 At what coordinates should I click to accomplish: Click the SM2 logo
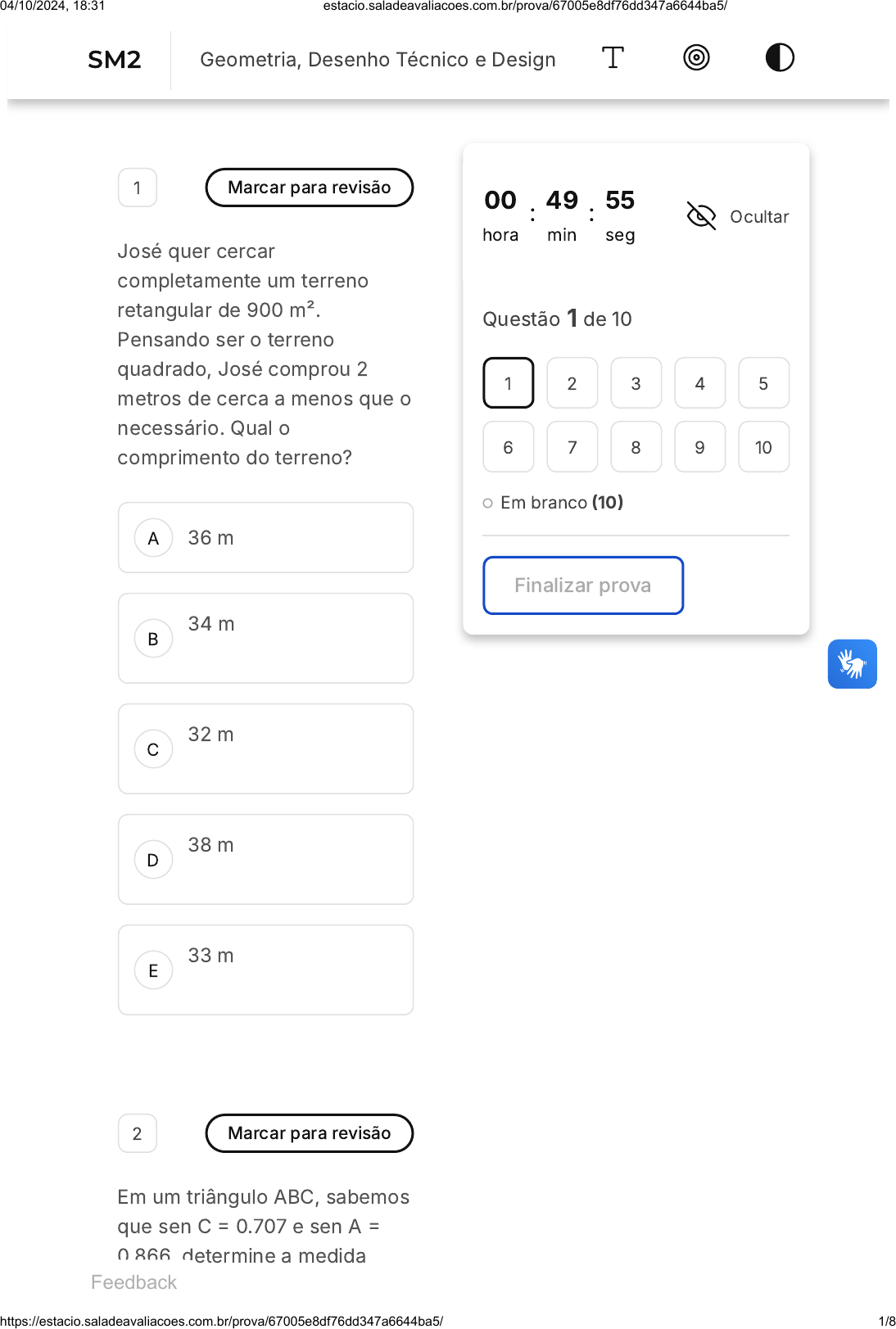[115, 60]
